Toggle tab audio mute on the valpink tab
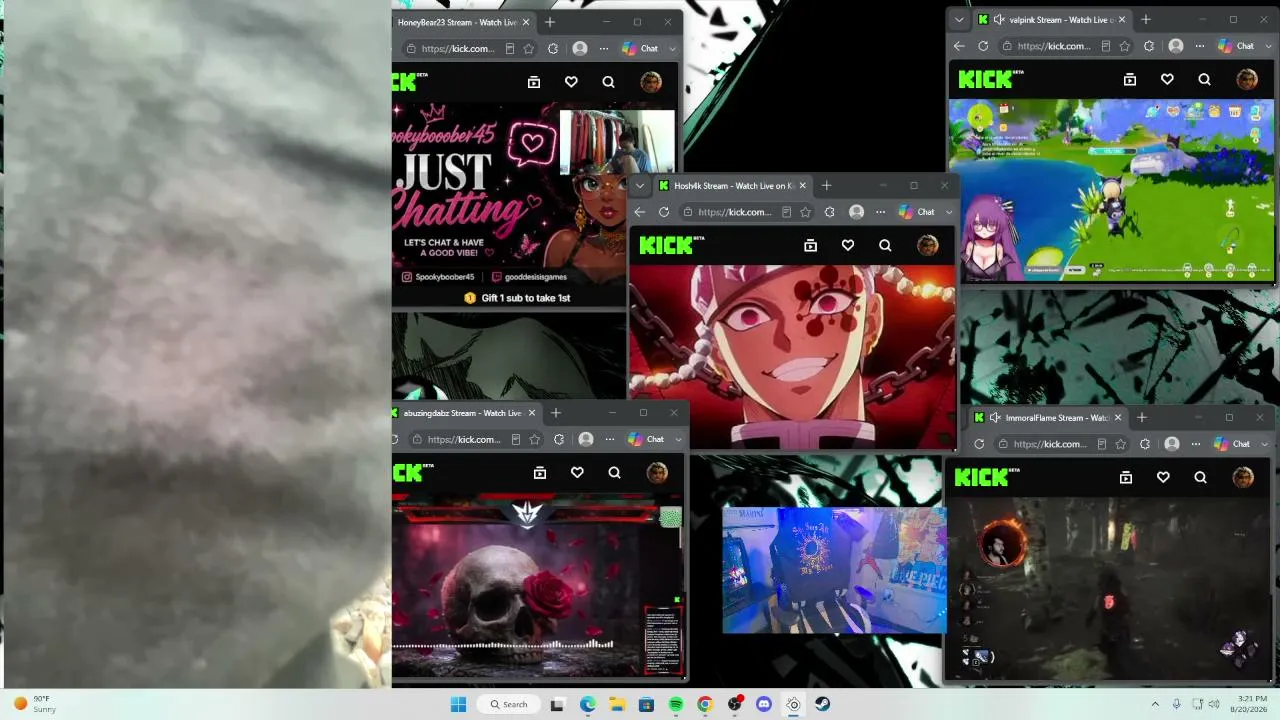The height and width of the screenshot is (720, 1280). point(998,20)
